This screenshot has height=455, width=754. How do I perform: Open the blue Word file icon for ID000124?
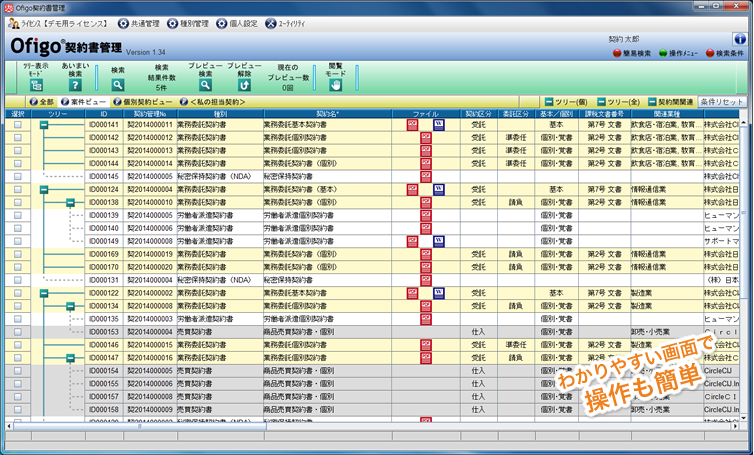point(439,188)
